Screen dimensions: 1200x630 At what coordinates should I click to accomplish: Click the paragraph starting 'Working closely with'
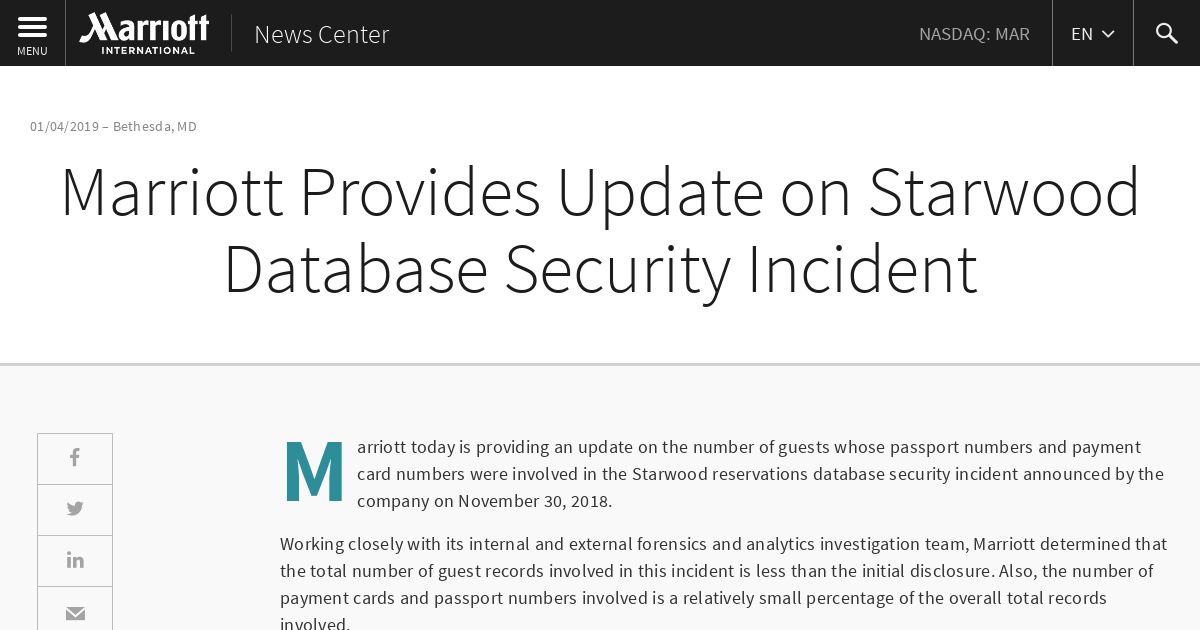tap(724, 584)
